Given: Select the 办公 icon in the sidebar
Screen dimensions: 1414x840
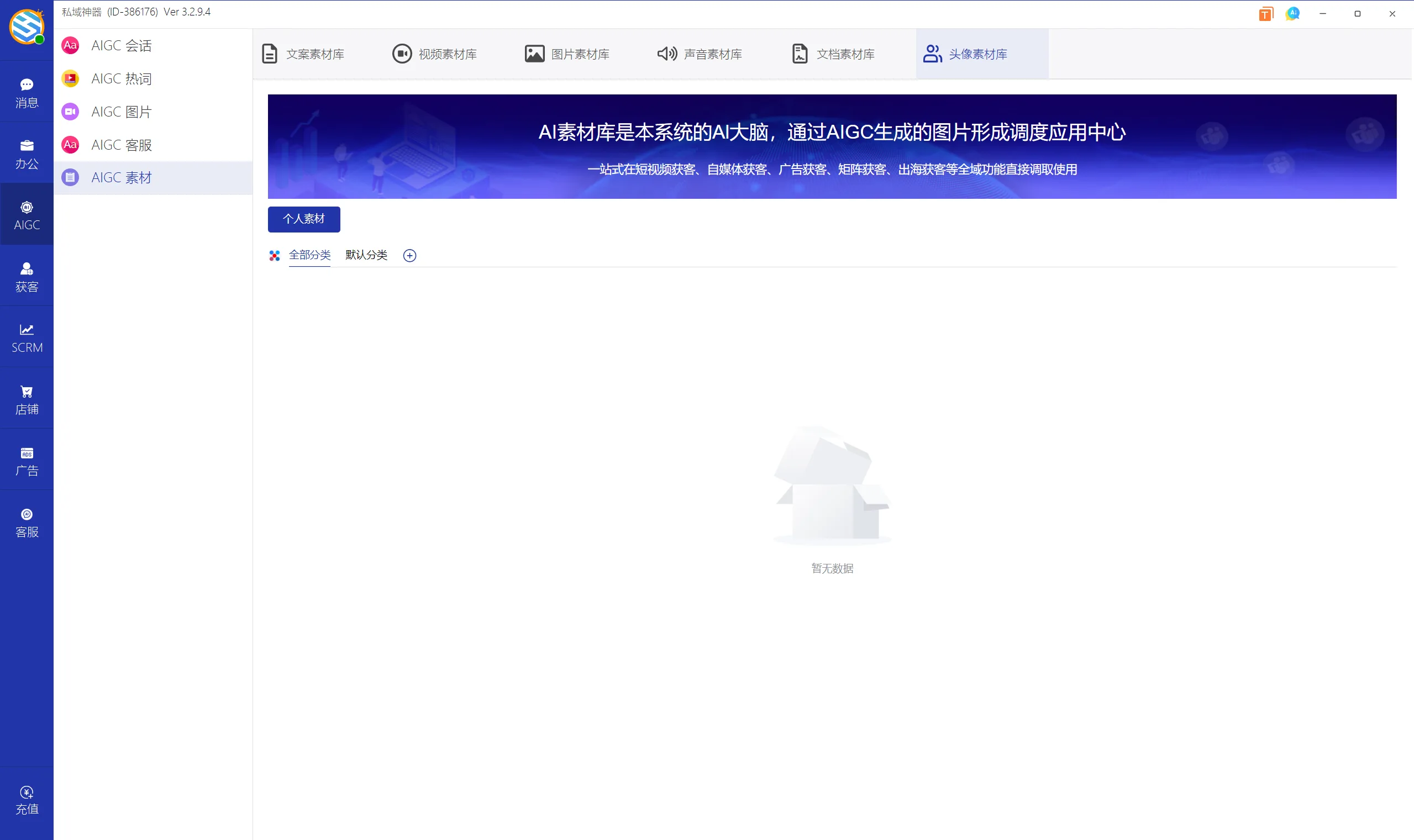Looking at the screenshot, I should point(27,154).
